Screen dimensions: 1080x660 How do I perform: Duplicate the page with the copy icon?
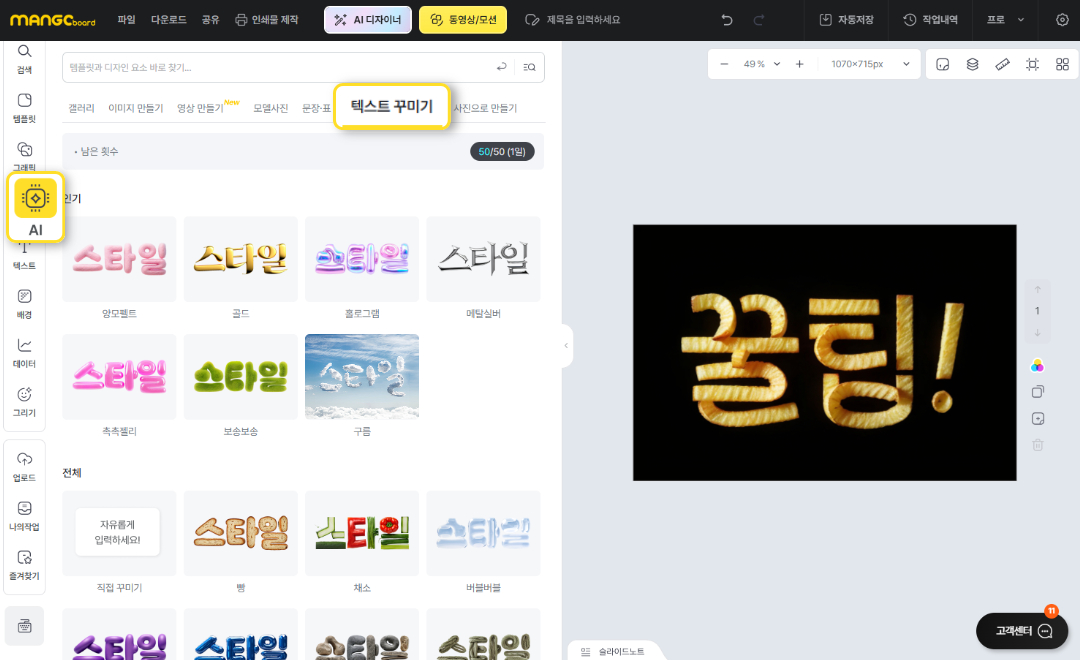tap(1037, 392)
